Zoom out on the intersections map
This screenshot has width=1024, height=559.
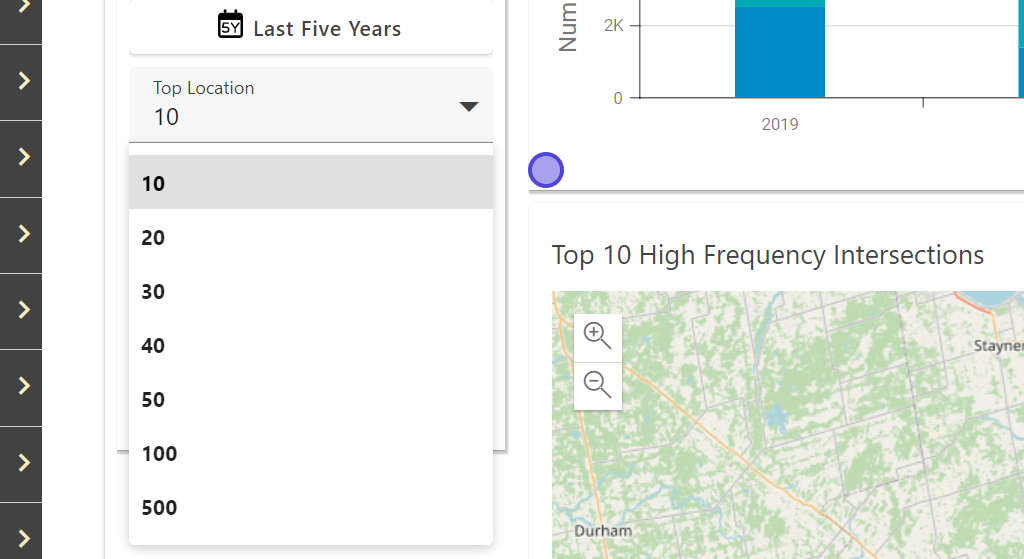click(597, 384)
